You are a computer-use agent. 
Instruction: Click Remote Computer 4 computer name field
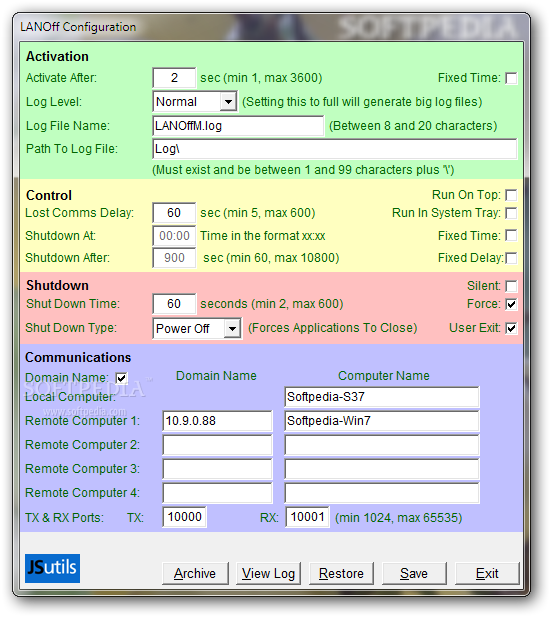click(x=382, y=493)
